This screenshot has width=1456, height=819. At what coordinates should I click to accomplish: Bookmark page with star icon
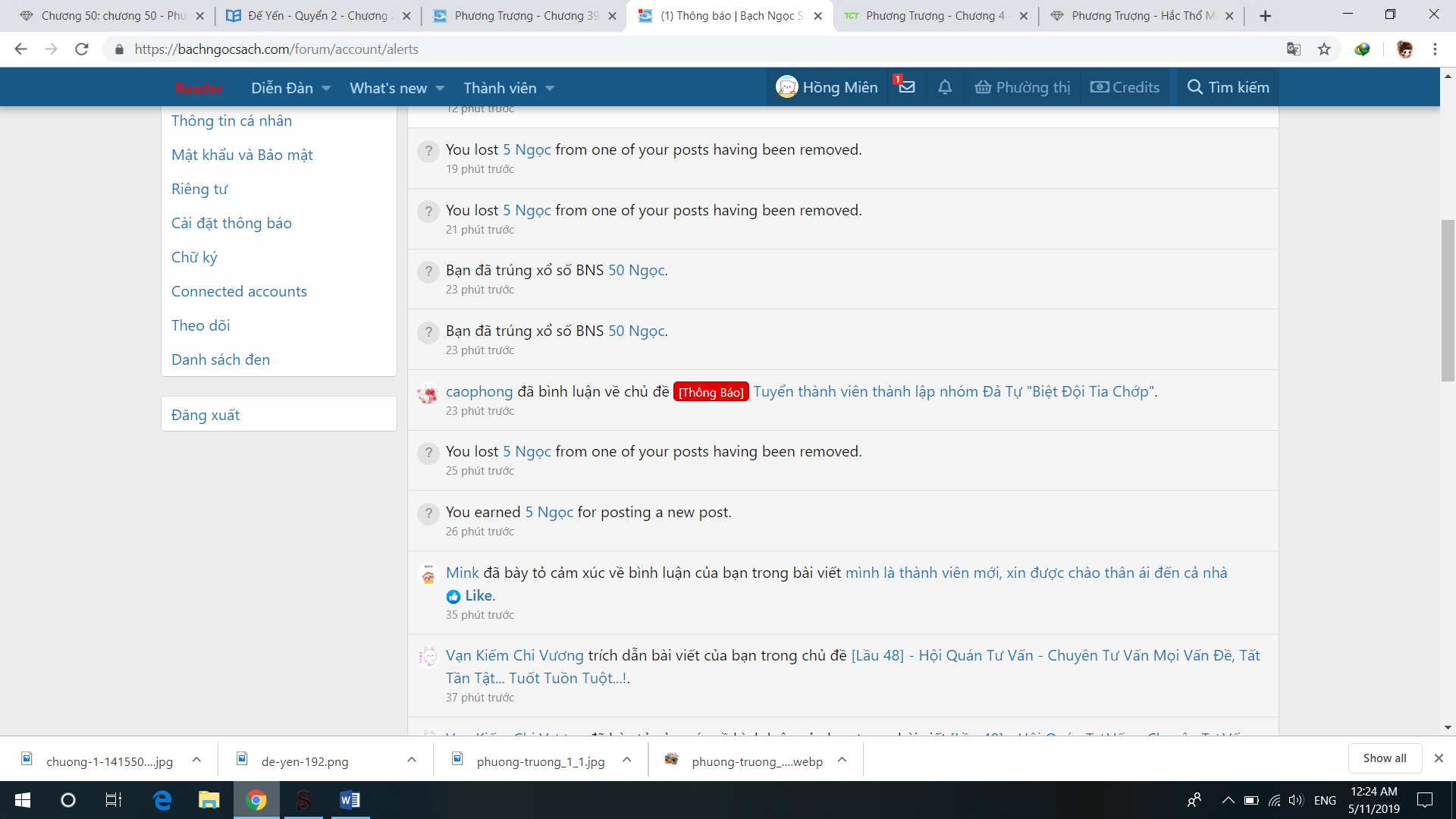point(1324,49)
